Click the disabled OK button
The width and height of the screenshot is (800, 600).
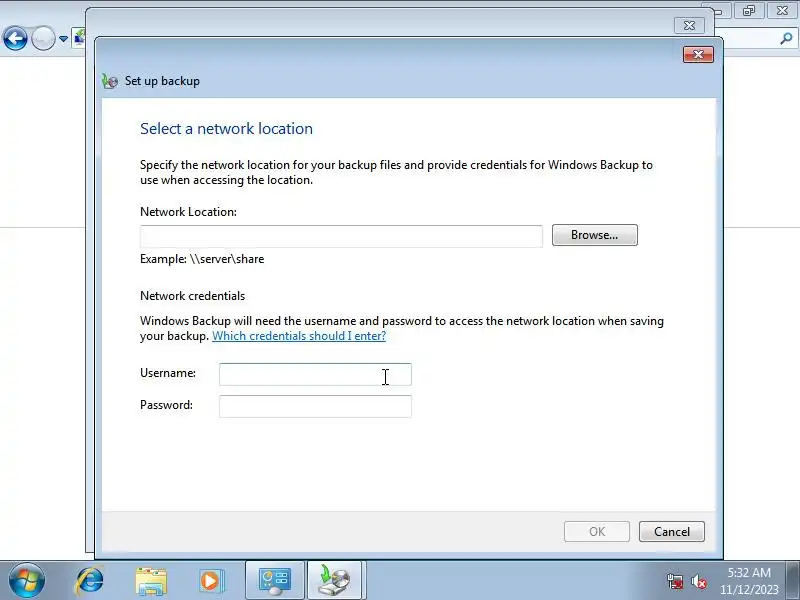[597, 532]
